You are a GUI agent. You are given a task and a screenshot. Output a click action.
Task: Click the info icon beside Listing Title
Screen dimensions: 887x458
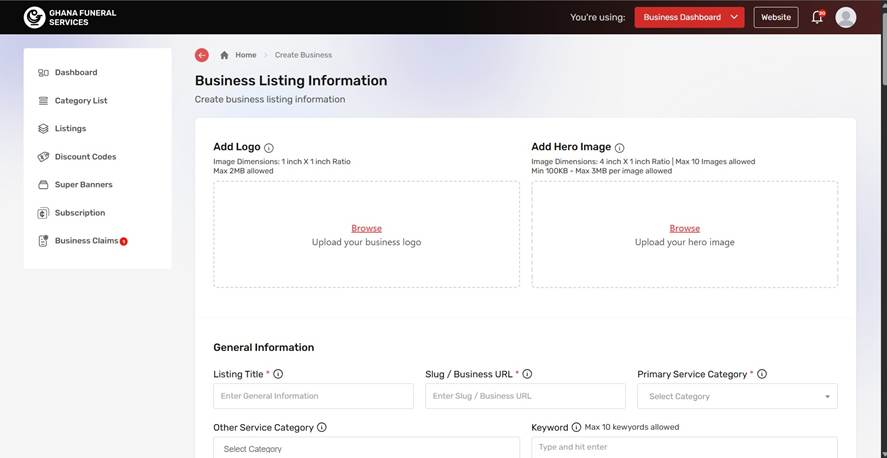[x=278, y=374]
